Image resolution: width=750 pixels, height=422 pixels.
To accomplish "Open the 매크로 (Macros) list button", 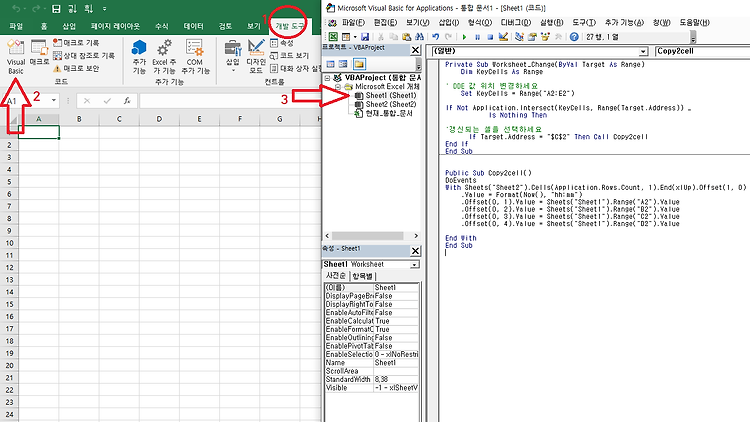I will coord(39,53).
